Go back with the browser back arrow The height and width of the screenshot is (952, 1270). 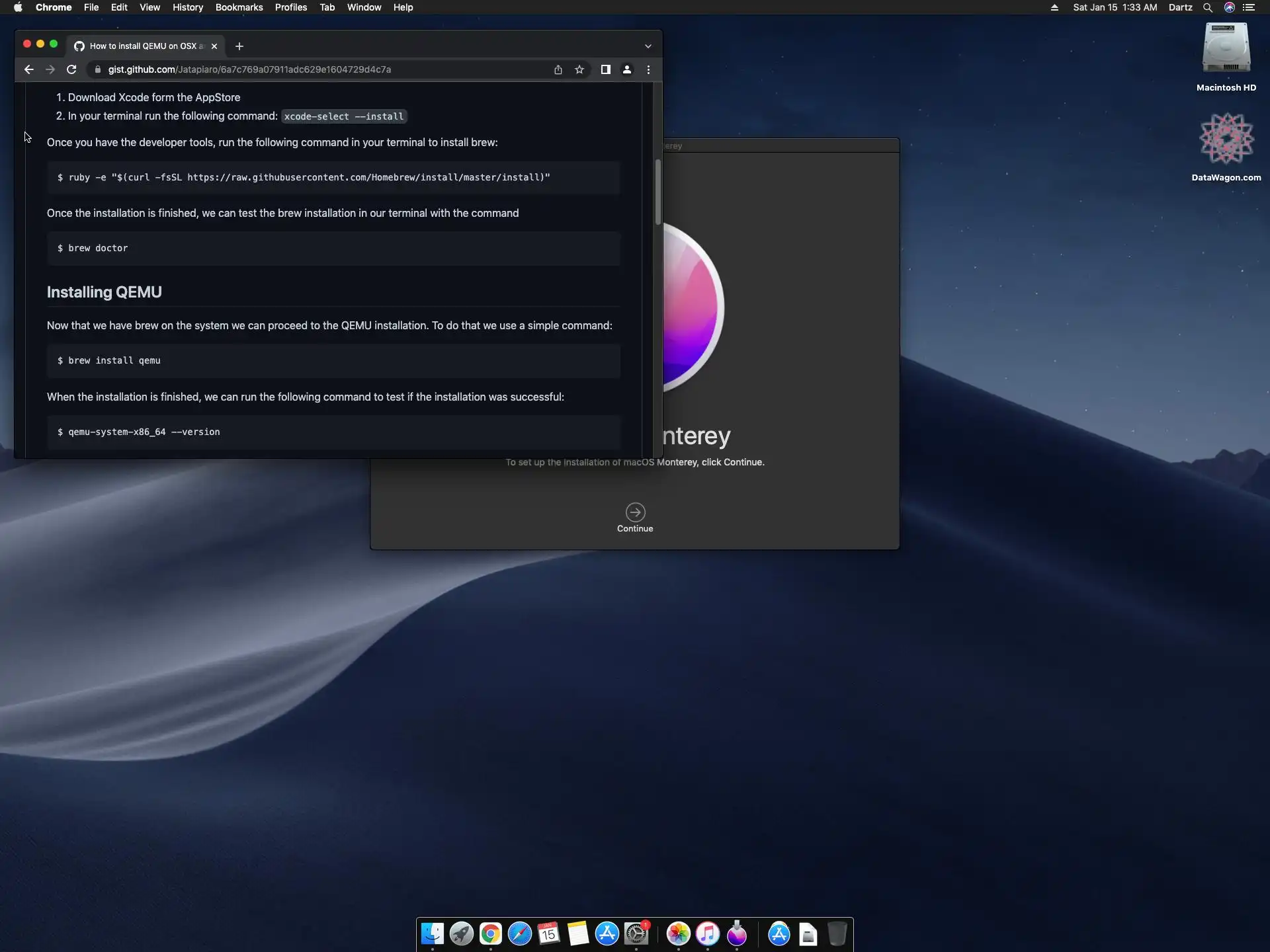28,69
